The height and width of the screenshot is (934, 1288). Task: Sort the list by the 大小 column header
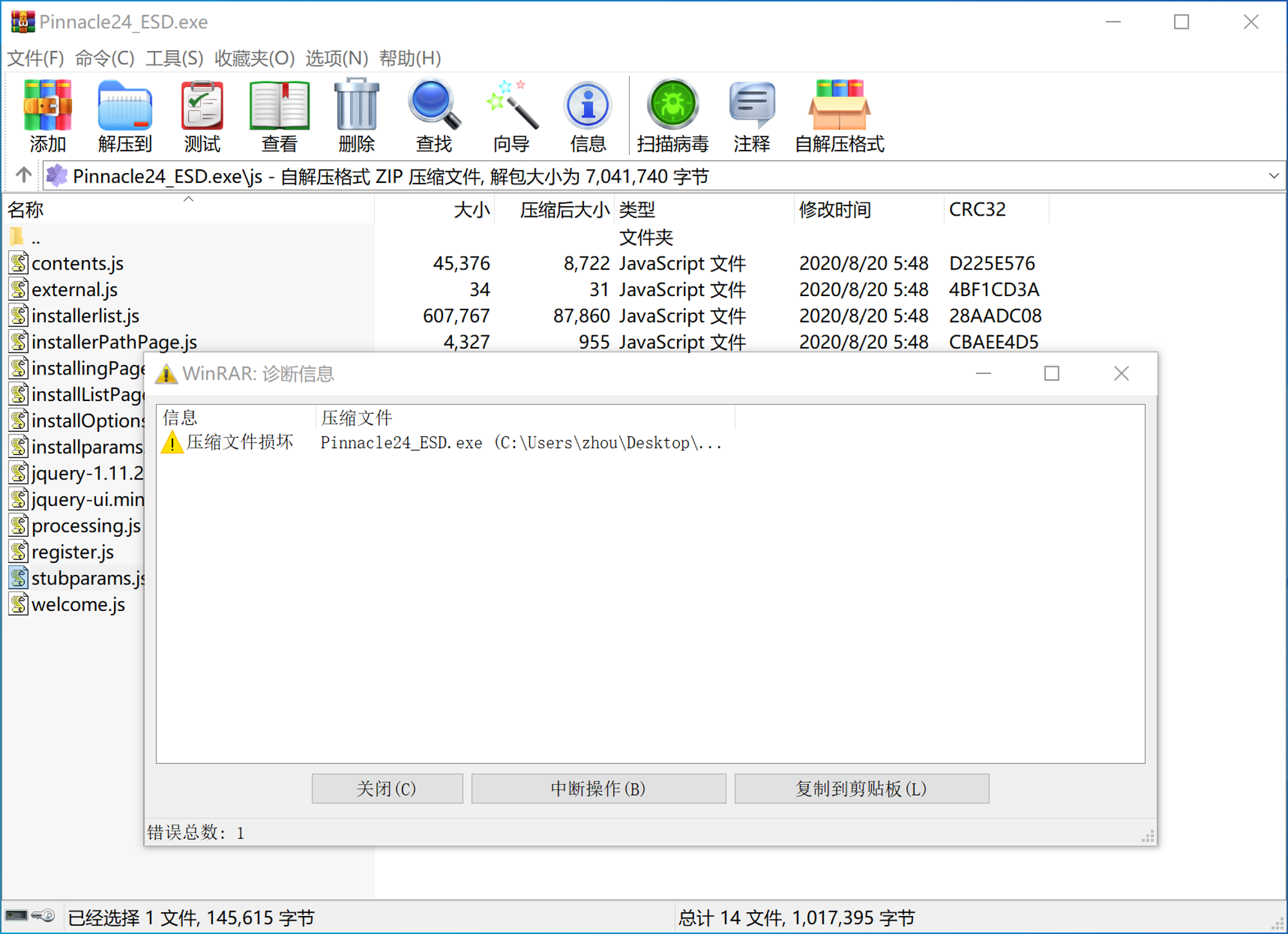(435, 209)
